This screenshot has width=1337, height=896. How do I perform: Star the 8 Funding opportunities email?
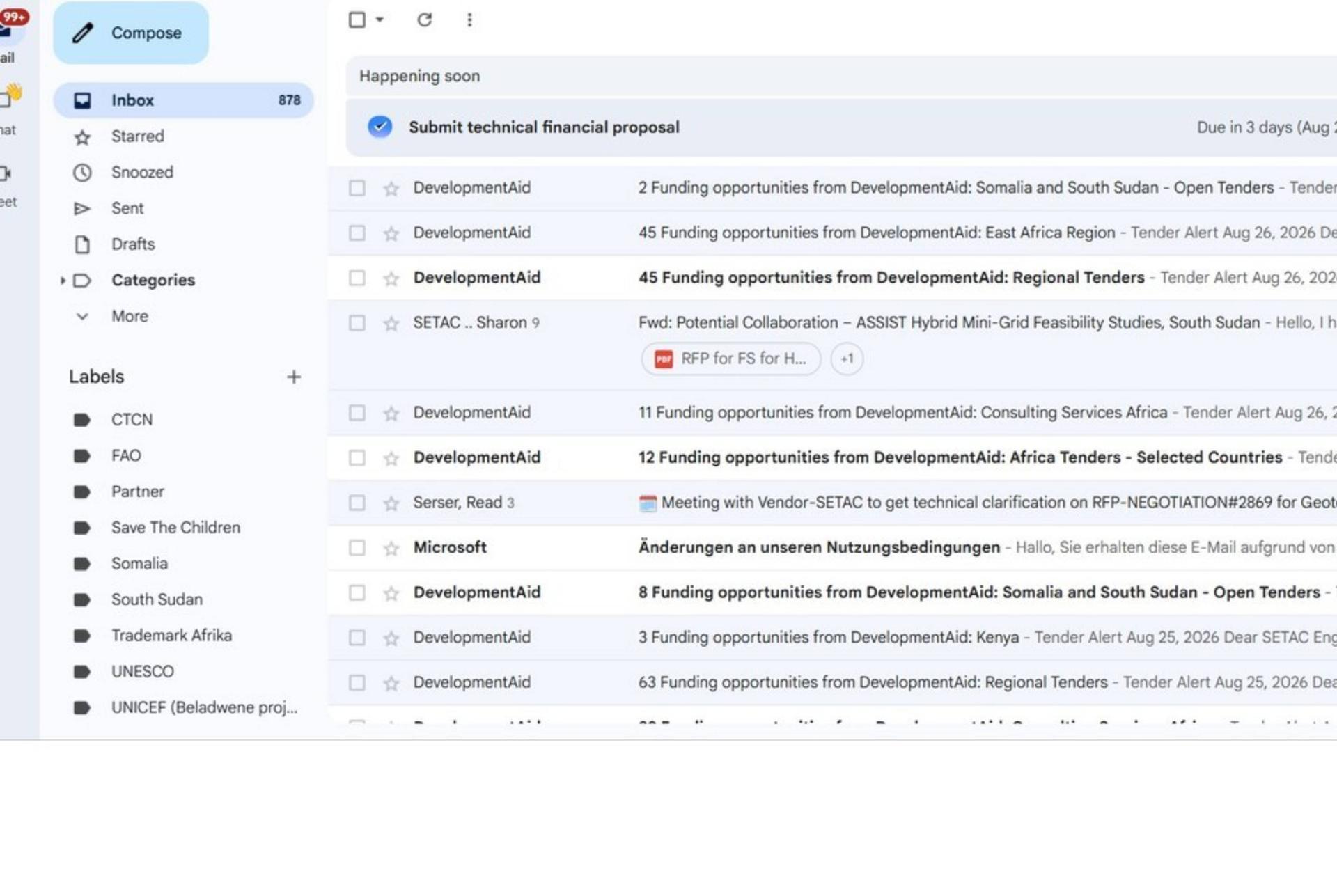point(391,593)
